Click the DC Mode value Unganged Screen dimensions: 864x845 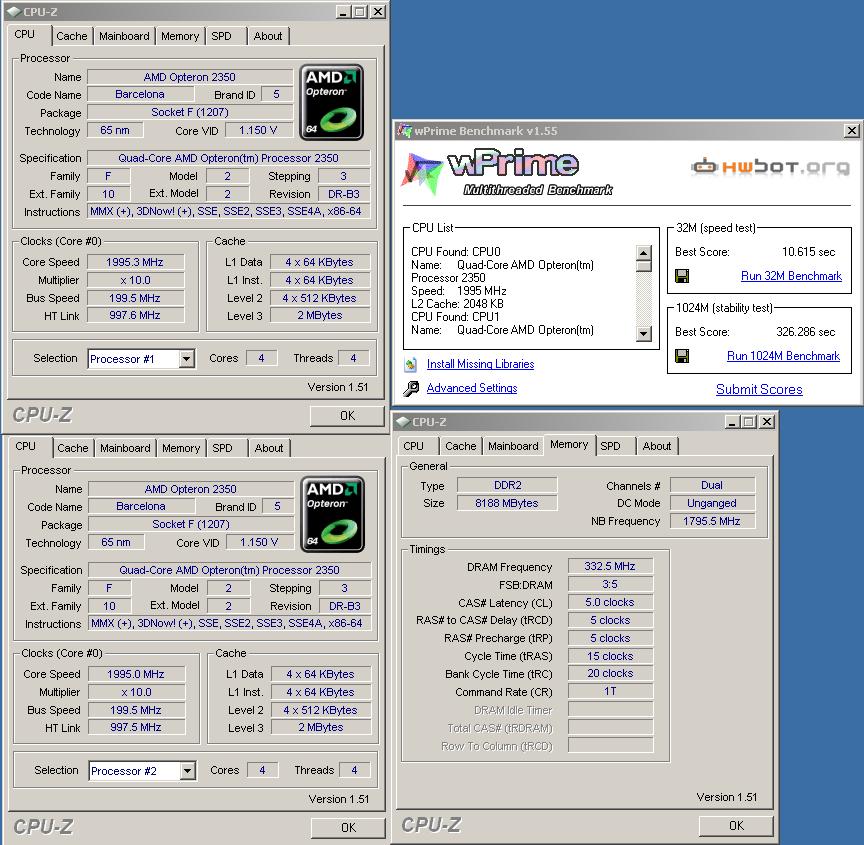(712, 503)
